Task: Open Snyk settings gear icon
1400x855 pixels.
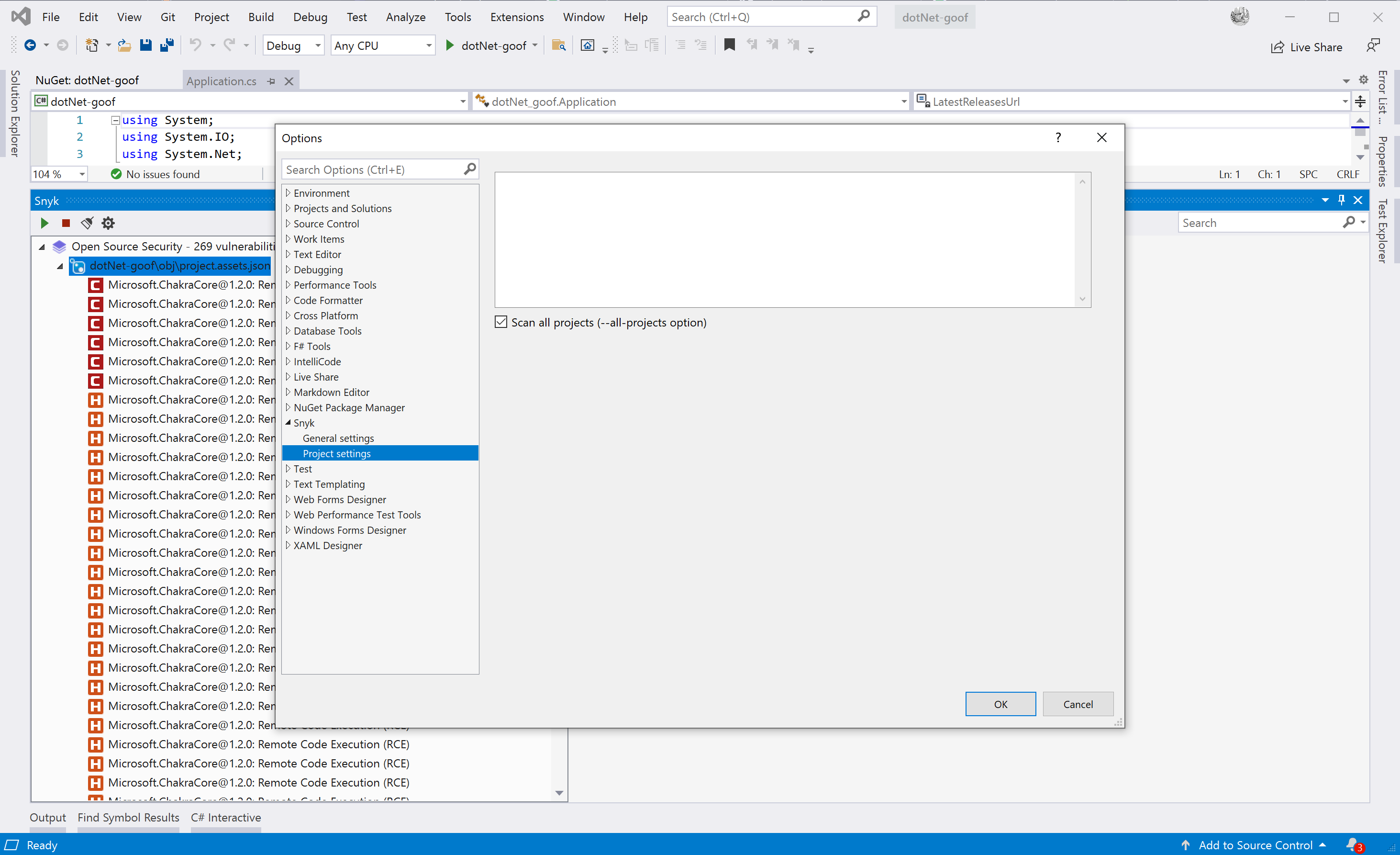Action: 108,223
